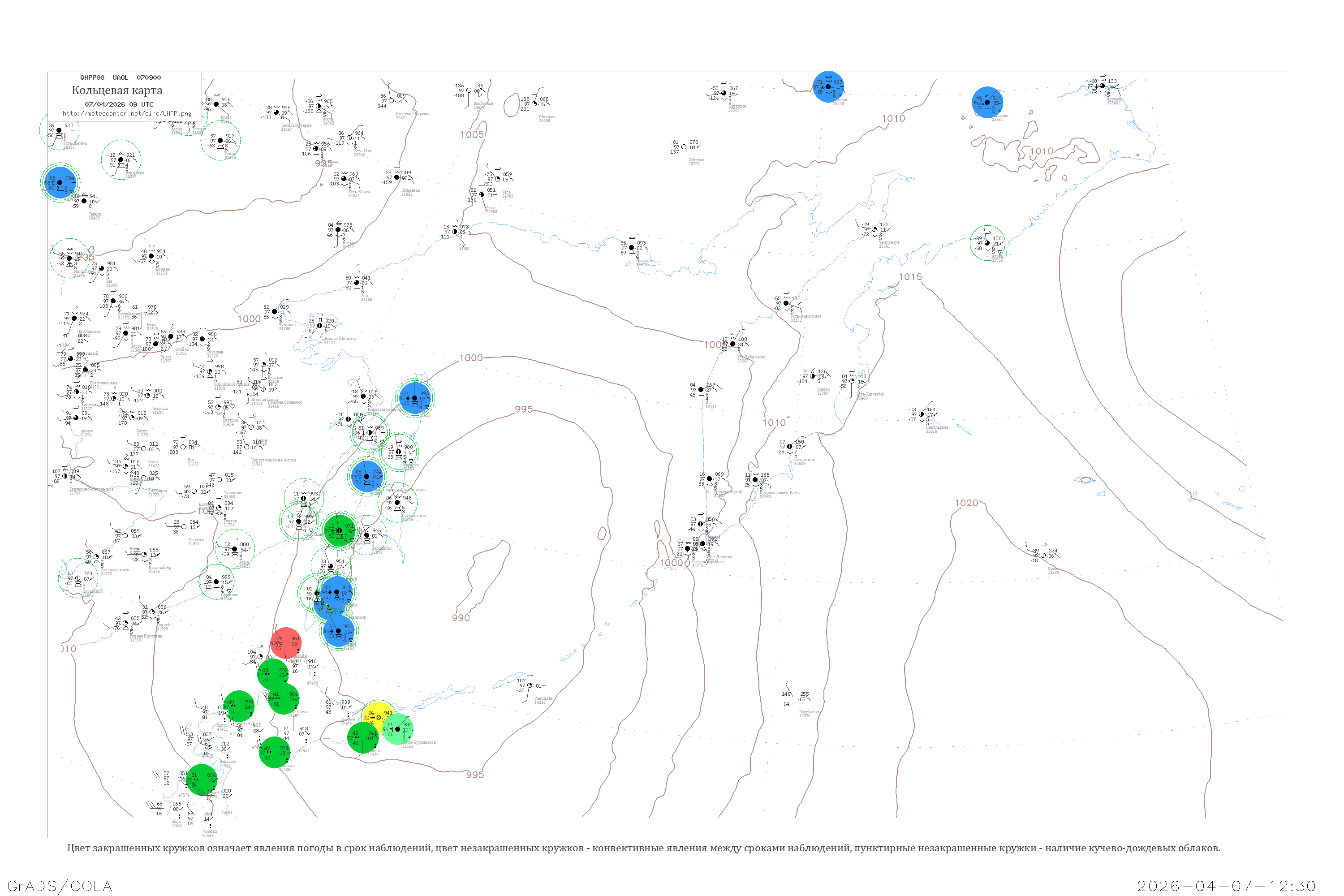Click the GrADS/COLA credit text
1344x896 pixels.
[60, 886]
